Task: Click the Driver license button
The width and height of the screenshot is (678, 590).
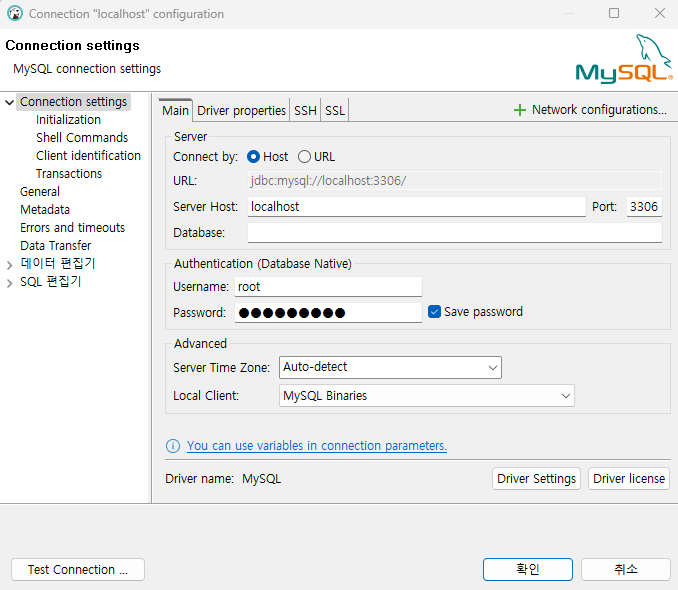Action: point(629,478)
